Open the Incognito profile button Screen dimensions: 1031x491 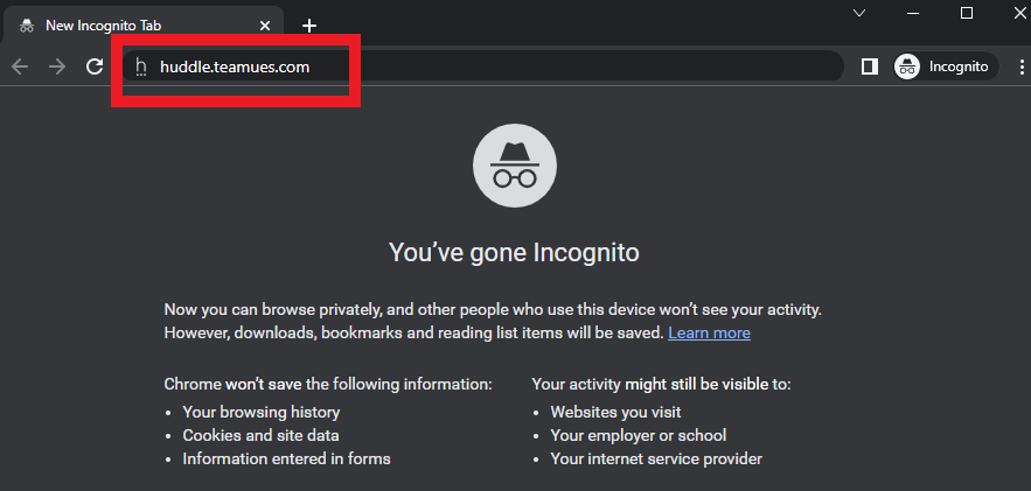pyautogui.click(x=945, y=67)
